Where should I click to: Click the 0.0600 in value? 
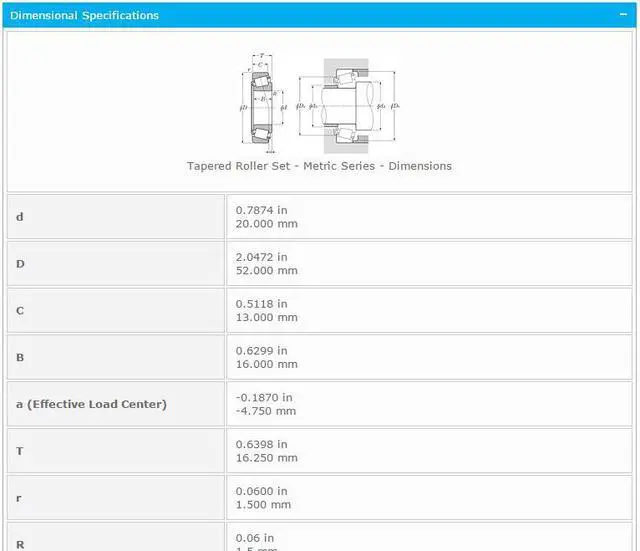(261, 491)
